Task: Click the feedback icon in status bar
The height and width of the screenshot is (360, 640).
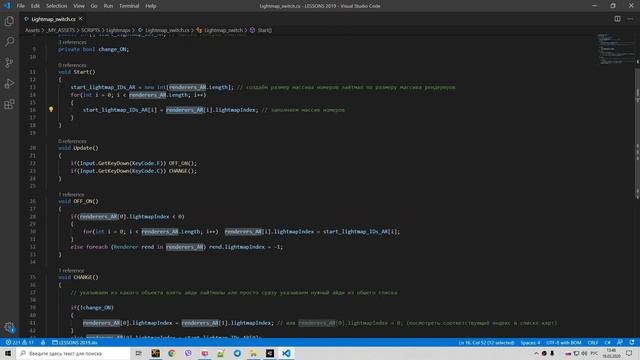Action: tap(620, 342)
